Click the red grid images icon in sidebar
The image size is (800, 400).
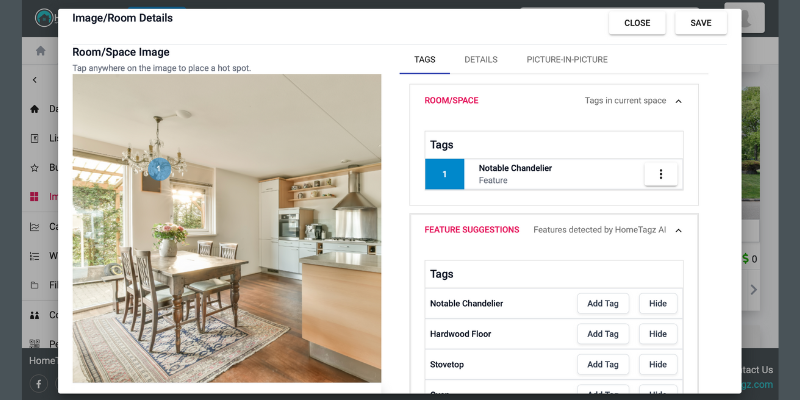pyautogui.click(x=34, y=196)
